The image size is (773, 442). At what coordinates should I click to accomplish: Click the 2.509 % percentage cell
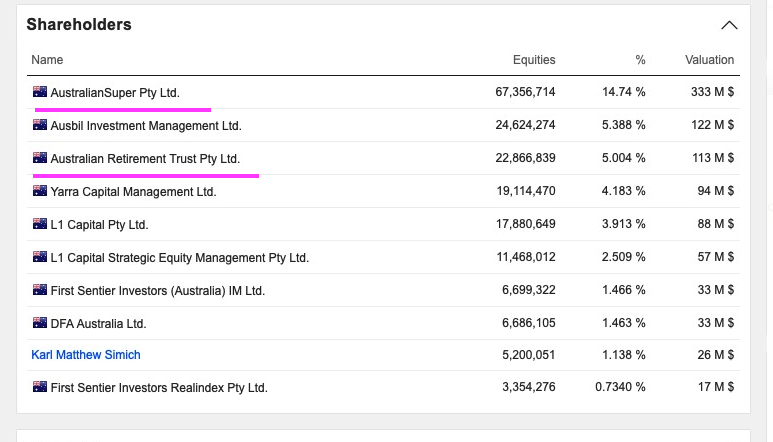624,257
